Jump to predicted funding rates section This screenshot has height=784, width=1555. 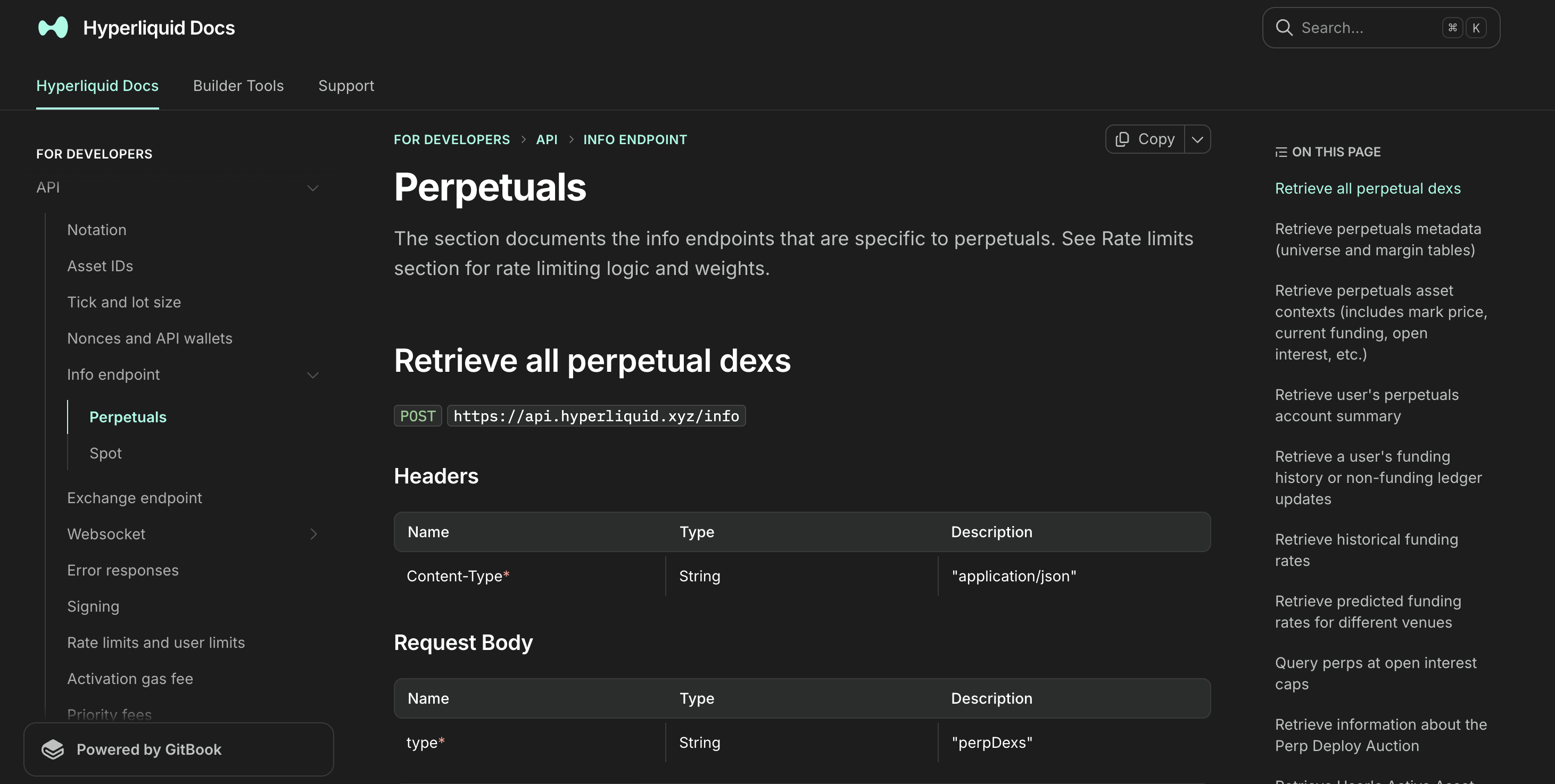(1368, 612)
